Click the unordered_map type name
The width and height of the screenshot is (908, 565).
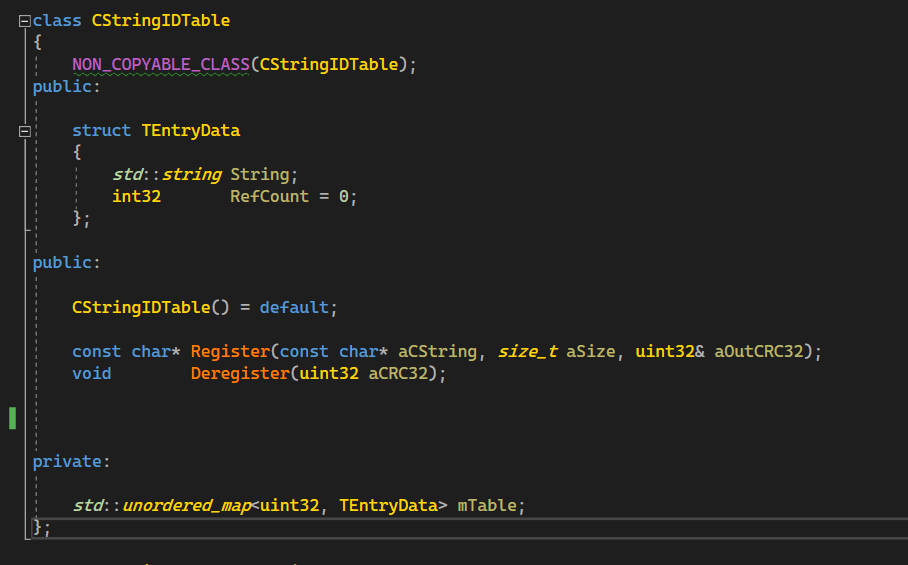pyautogui.click(x=185, y=505)
